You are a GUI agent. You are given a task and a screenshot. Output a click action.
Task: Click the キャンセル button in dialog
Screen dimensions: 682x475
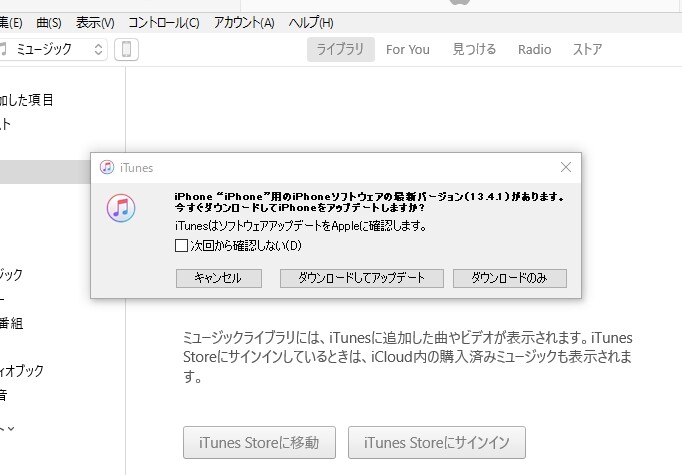(x=219, y=278)
